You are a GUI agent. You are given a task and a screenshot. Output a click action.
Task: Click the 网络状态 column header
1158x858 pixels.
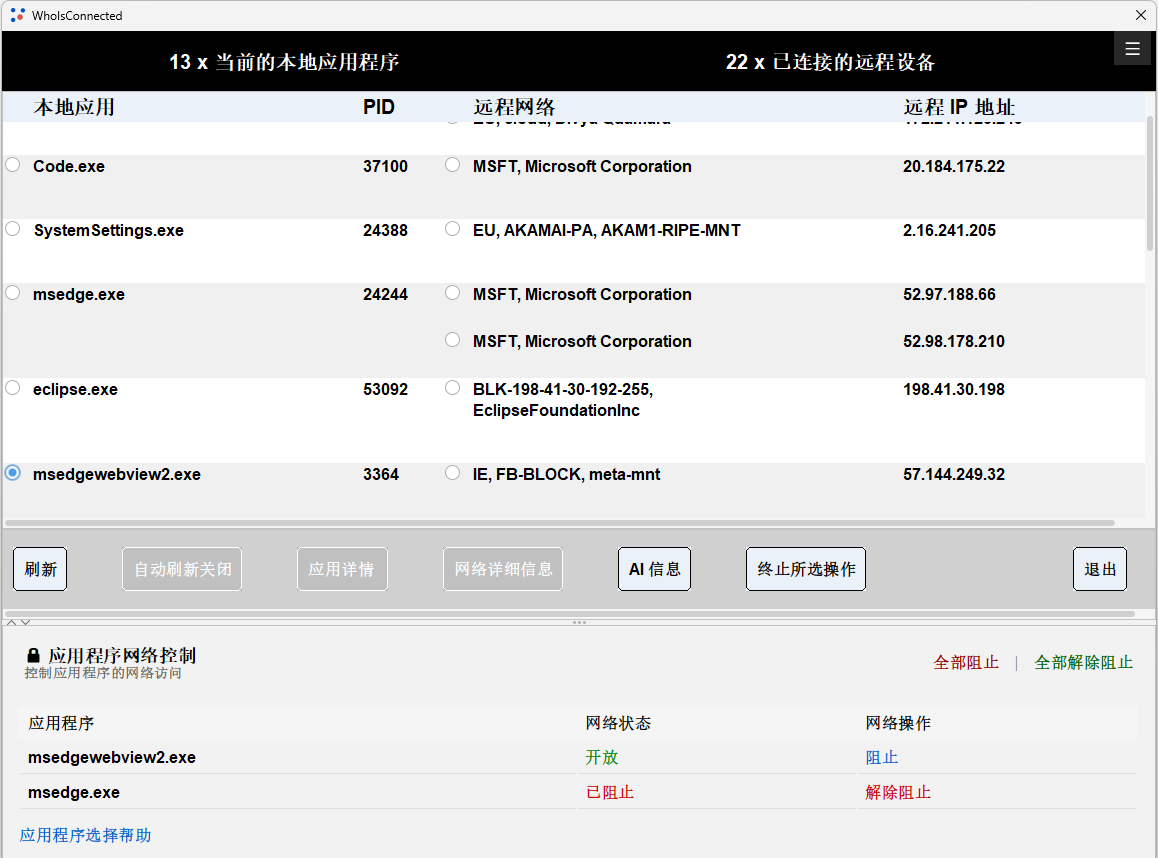(x=618, y=723)
